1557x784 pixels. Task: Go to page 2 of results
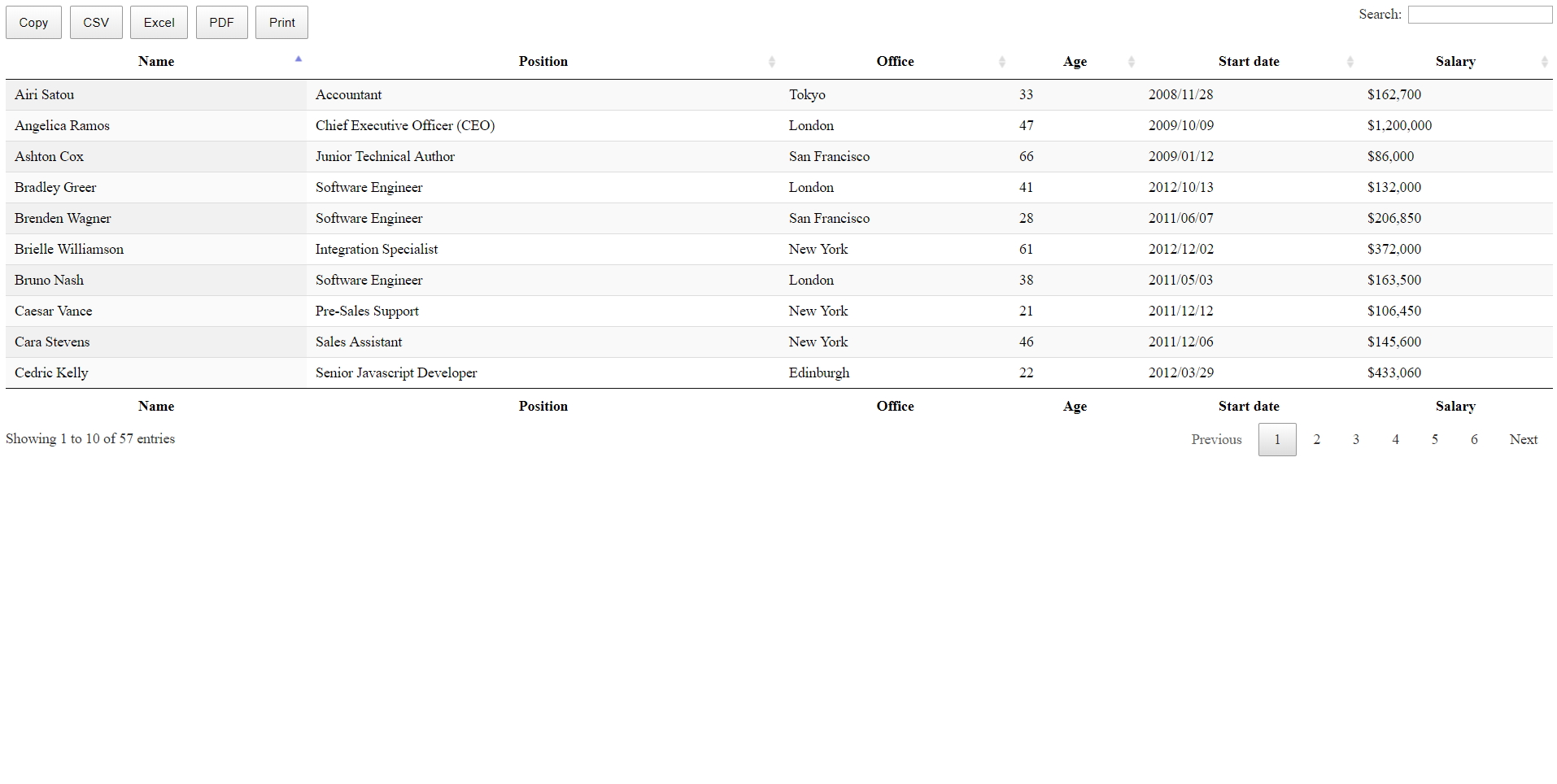click(x=1317, y=439)
